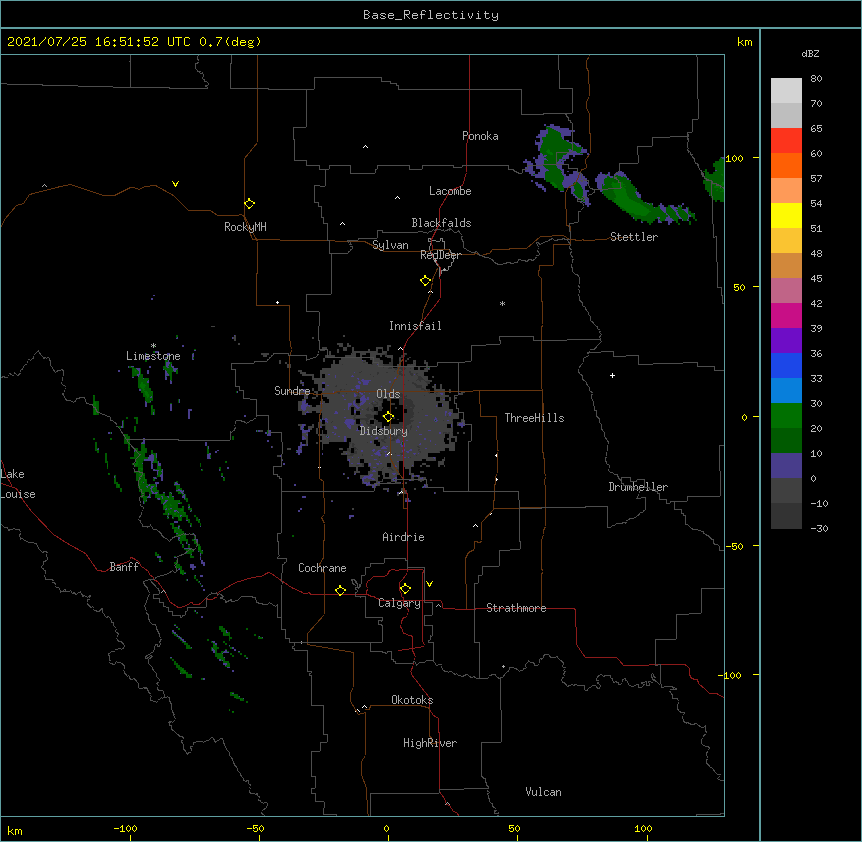Select the Lacombe city label
Viewport: 862px width, 842px height.
click(x=450, y=191)
